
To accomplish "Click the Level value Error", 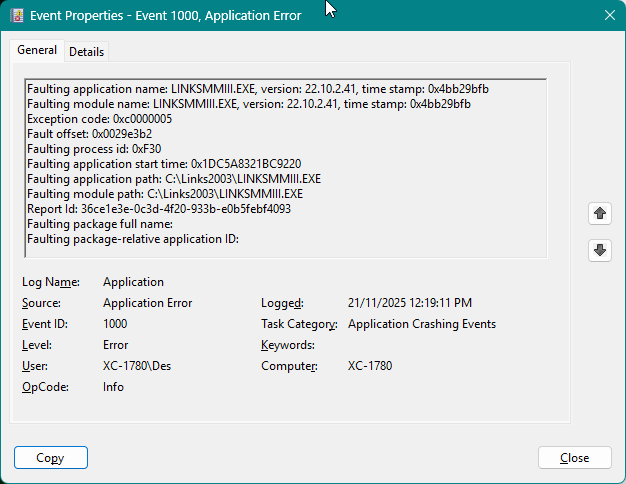I will pos(115,345).
